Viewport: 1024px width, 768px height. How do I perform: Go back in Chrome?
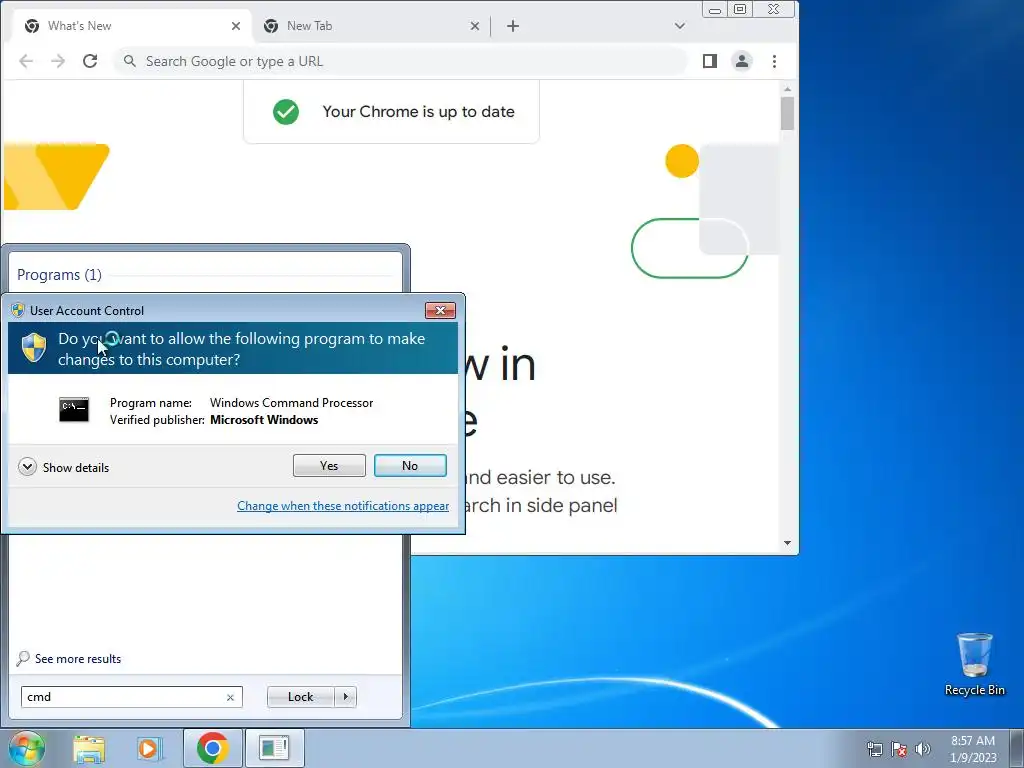tap(26, 61)
